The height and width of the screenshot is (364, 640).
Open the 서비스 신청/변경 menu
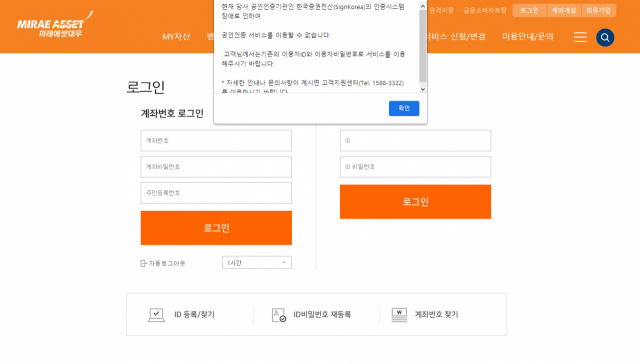(x=456, y=36)
